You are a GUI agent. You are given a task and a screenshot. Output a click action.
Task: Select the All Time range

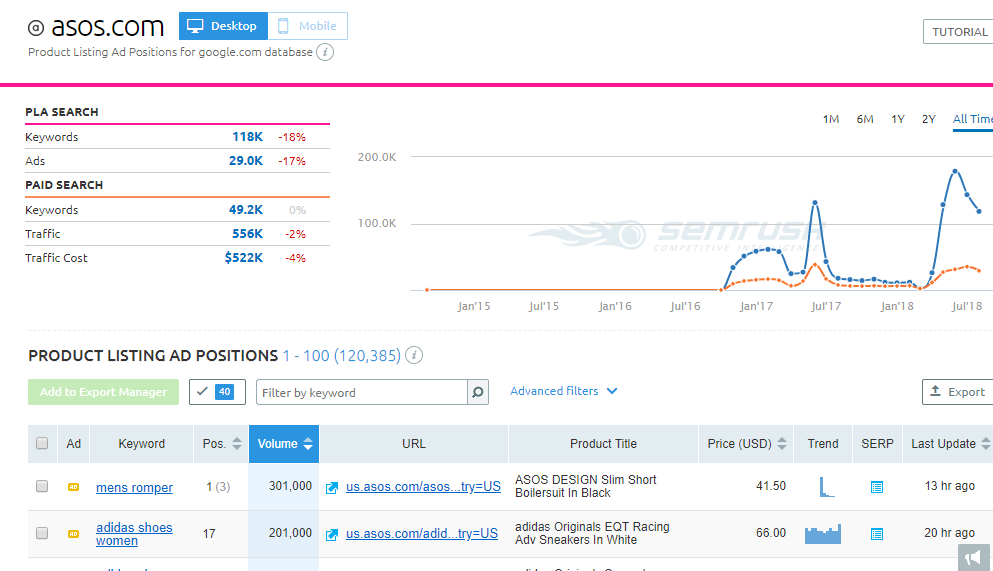click(x=972, y=119)
